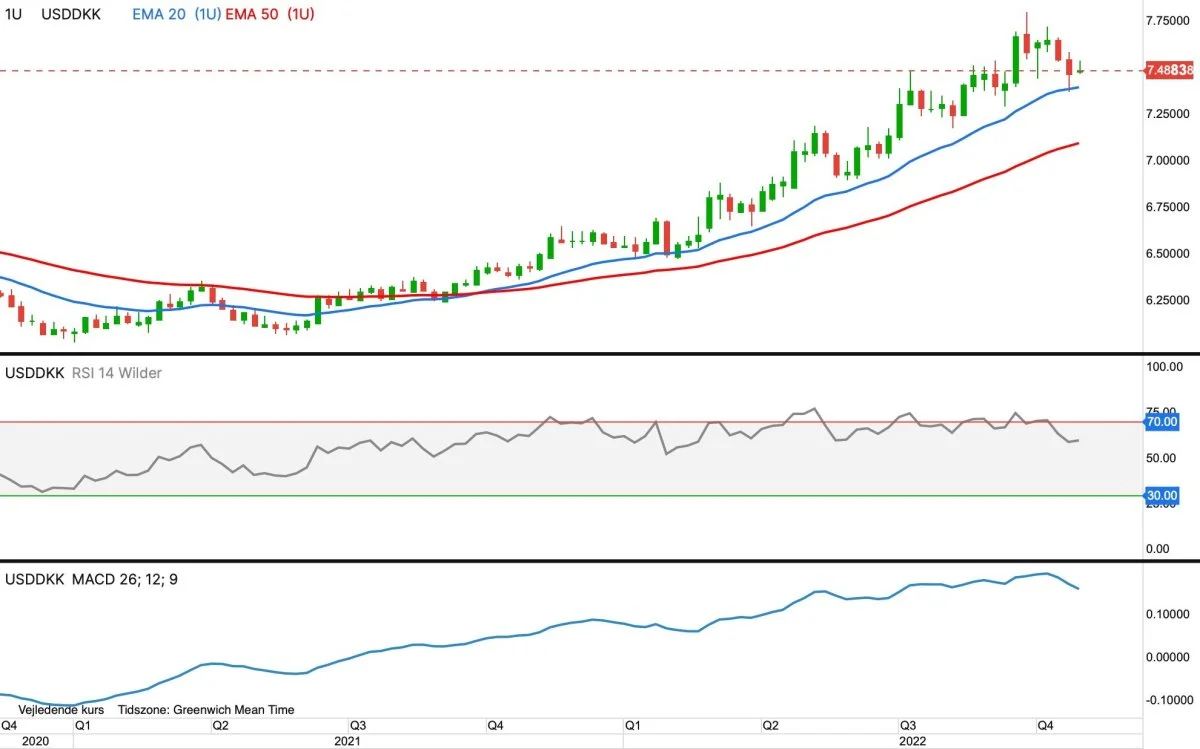The image size is (1200, 749).
Task: Select the Q4 marker above the 2020 label
Action: (10, 725)
